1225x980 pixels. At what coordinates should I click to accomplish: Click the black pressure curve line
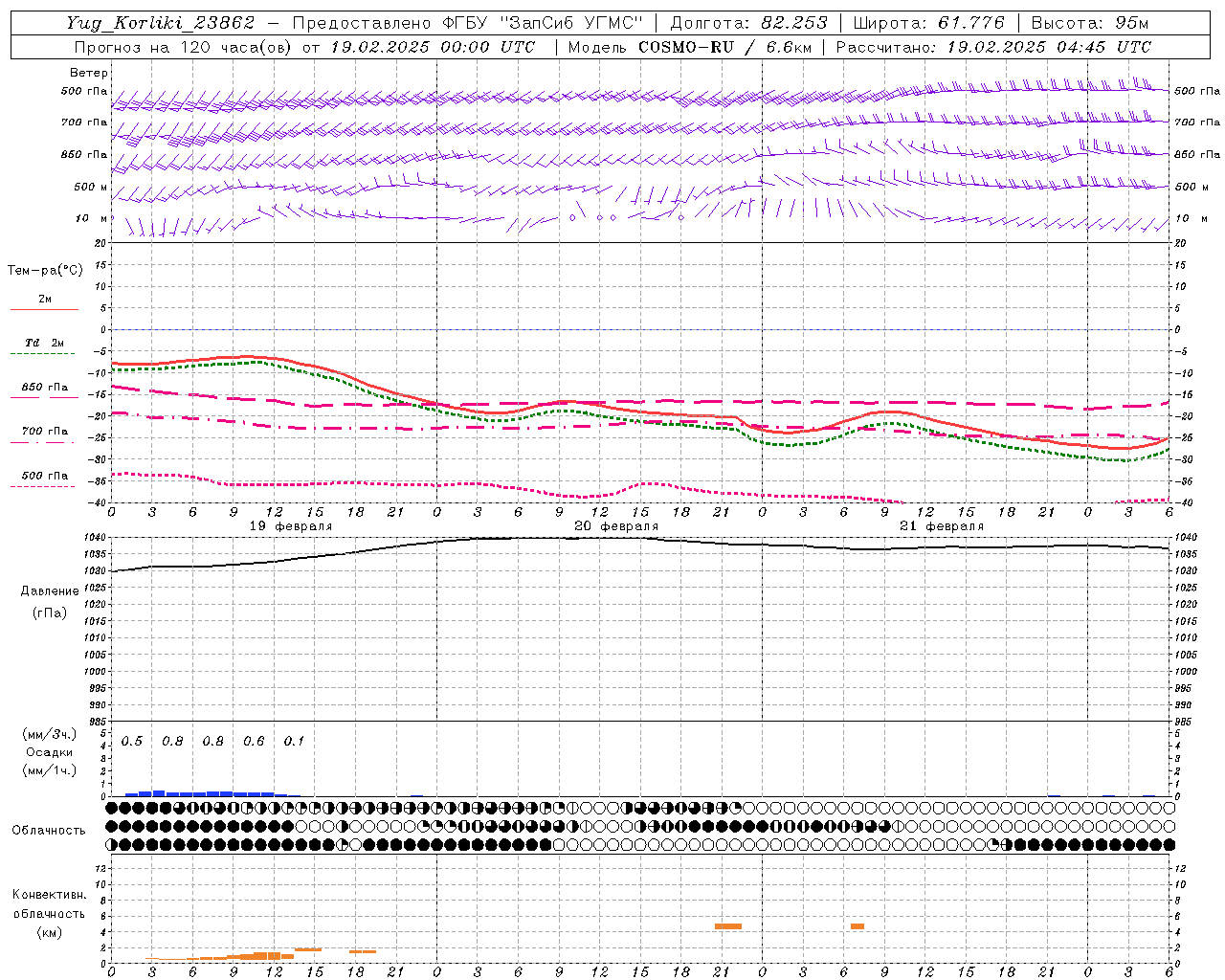coord(640,539)
